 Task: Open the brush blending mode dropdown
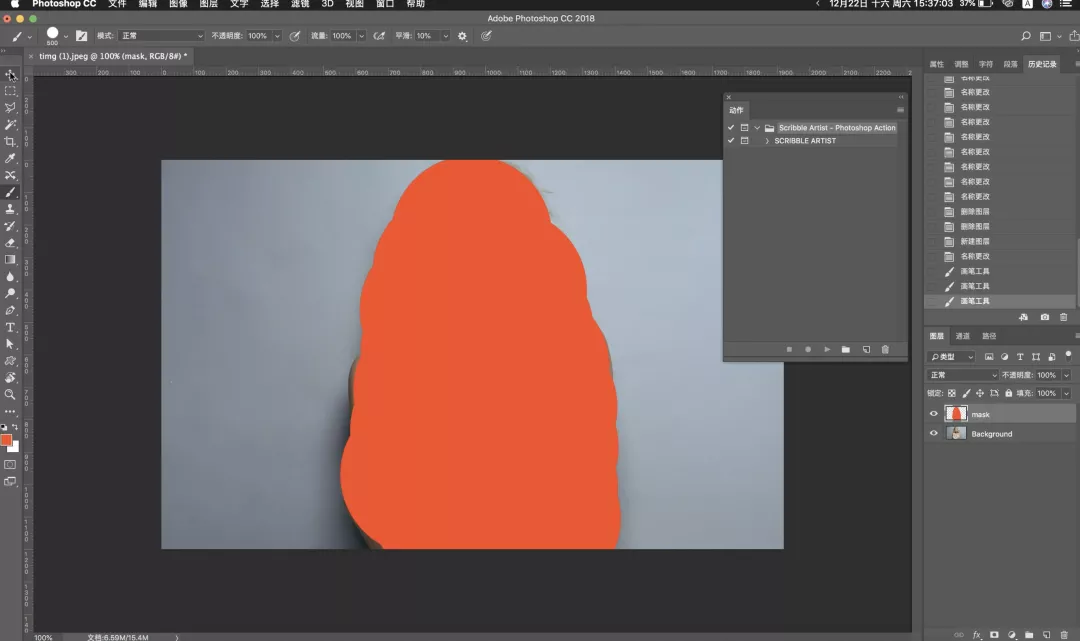click(x=161, y=36)
